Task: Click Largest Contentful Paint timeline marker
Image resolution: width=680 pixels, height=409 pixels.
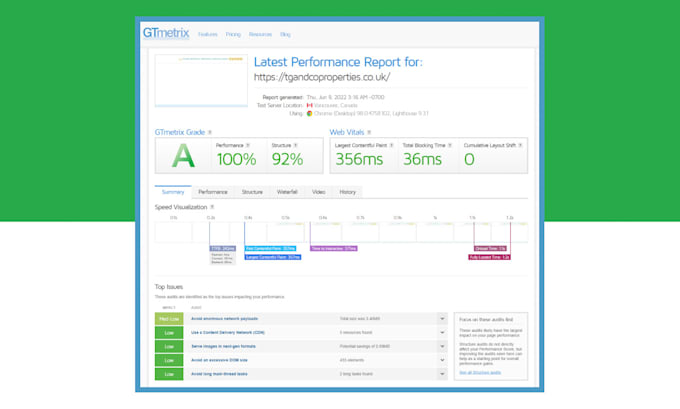Action: (x=273, y=257)
